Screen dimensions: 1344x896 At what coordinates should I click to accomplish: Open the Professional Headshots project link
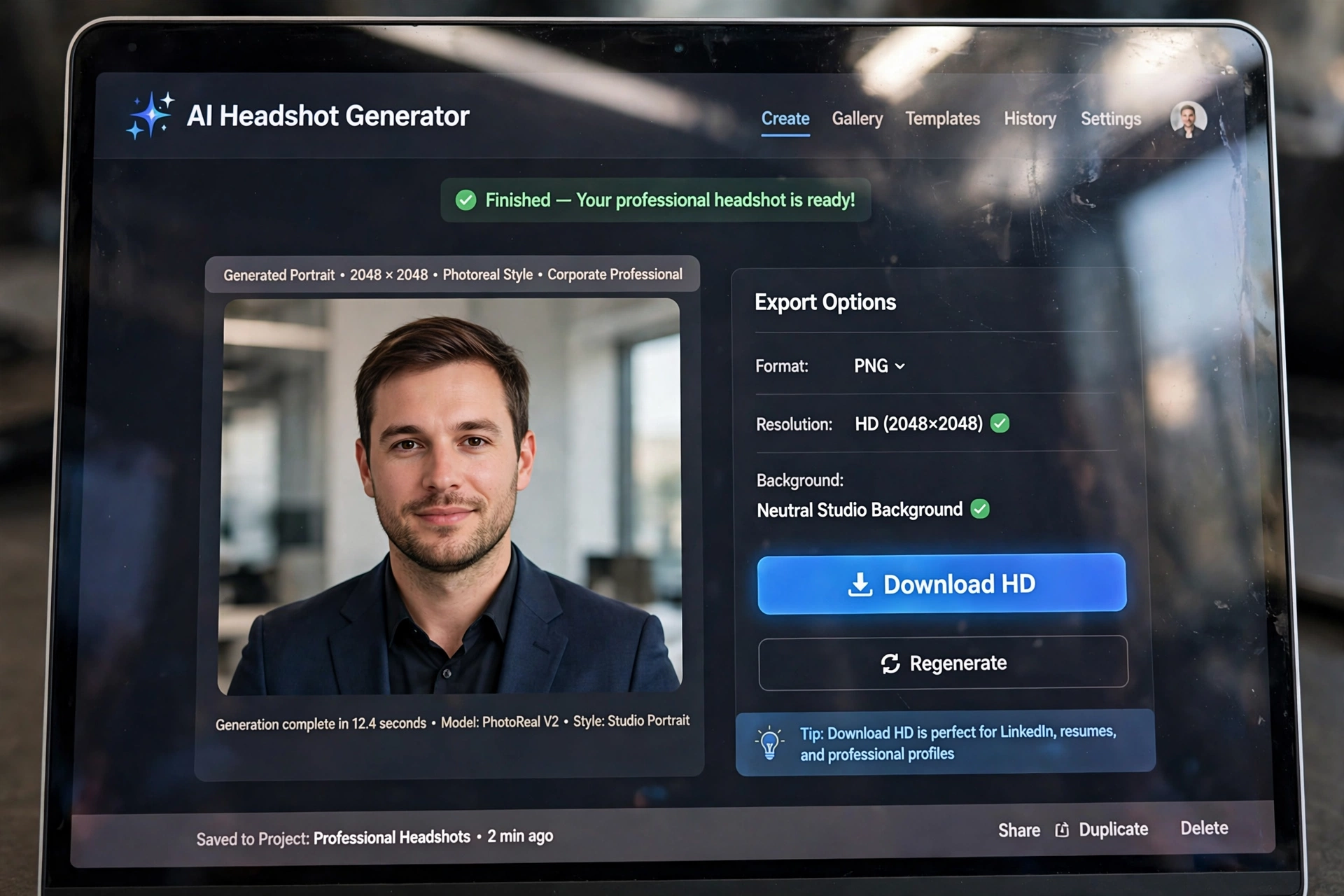coord(391,837)
